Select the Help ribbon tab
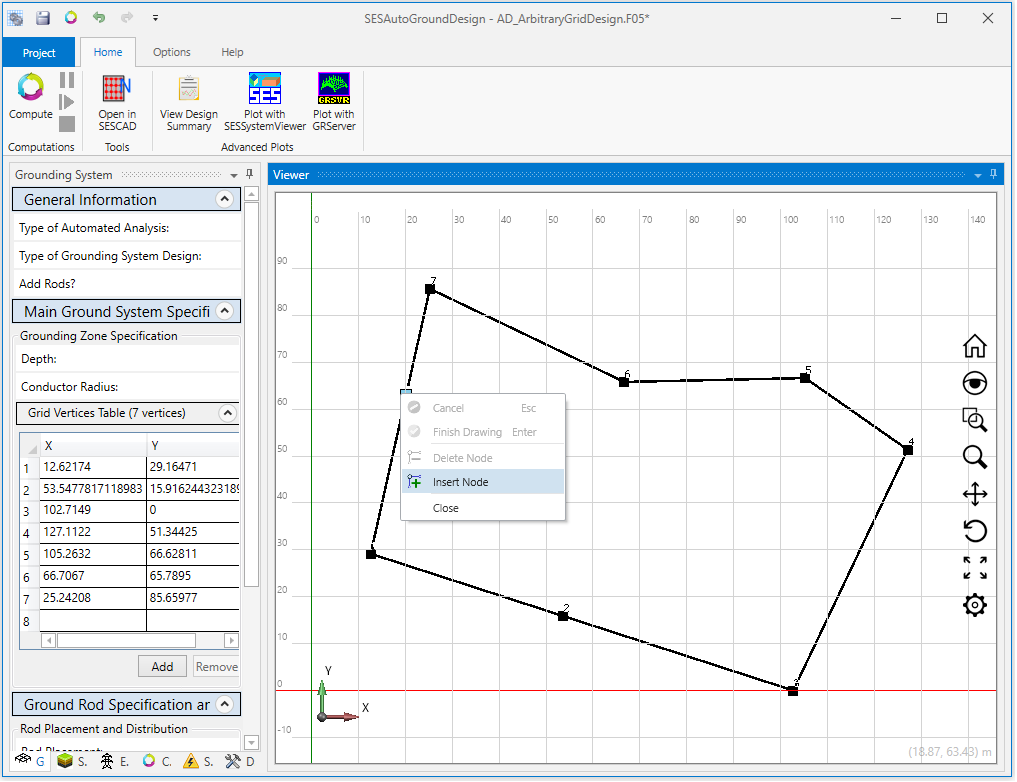Screen dimensions: 1017x782 click(x=232, y=52)
